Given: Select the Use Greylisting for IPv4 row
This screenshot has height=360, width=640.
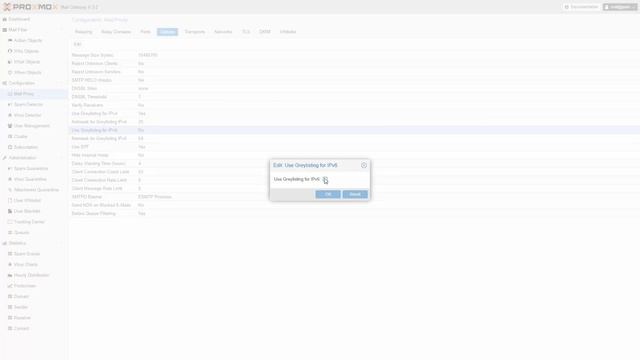Looking at the screenshot, I should [x=354, y=113].
